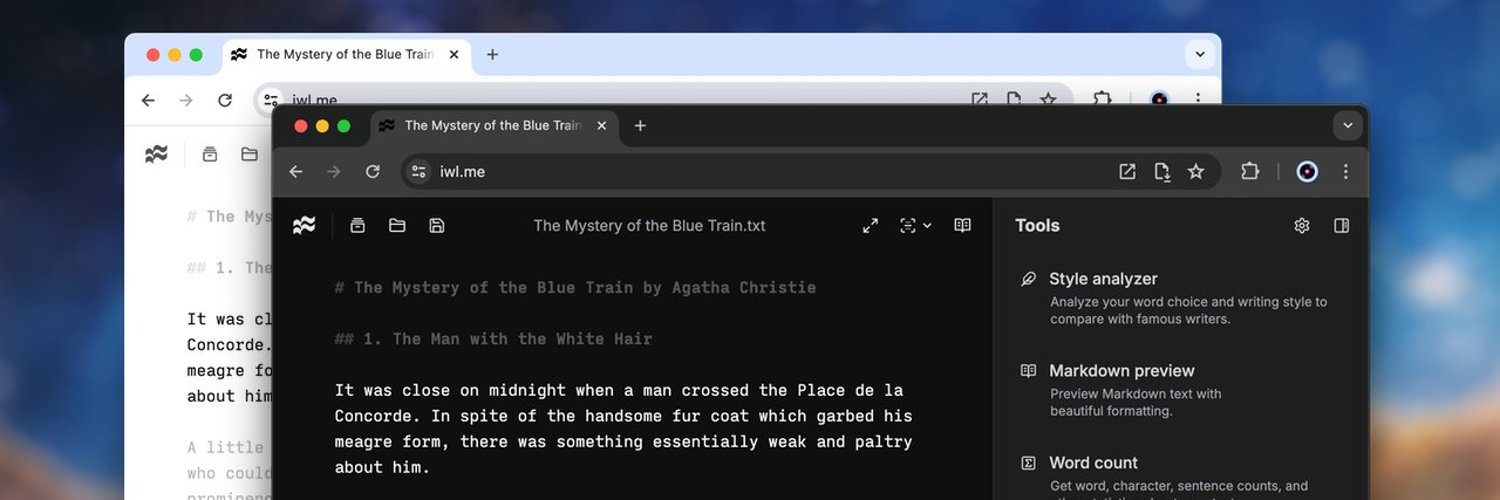Select the Blue Train tab in dark window
Screen dimensions: 1500x500
click(x=492, y=126)
